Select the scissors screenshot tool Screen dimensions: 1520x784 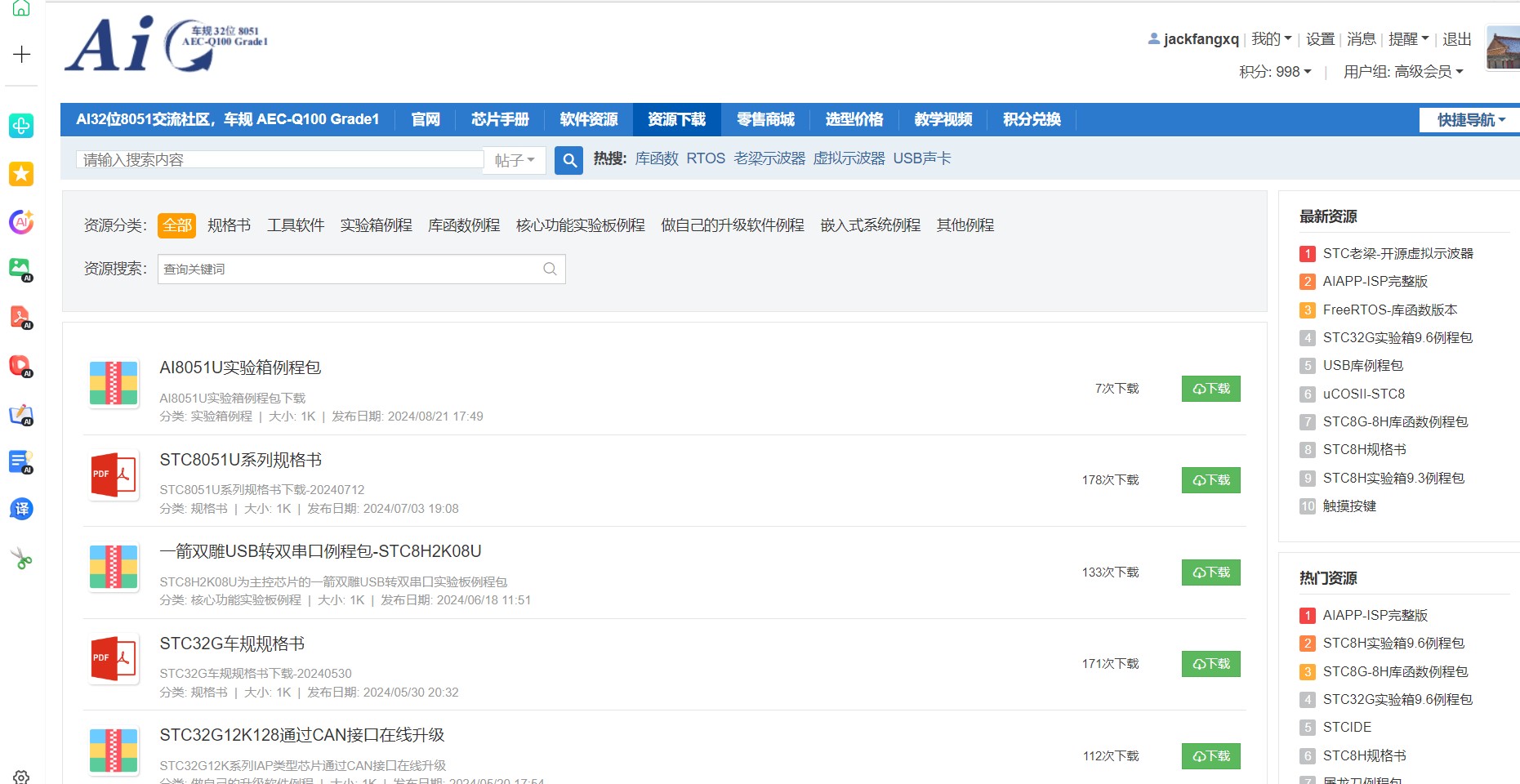21,559
